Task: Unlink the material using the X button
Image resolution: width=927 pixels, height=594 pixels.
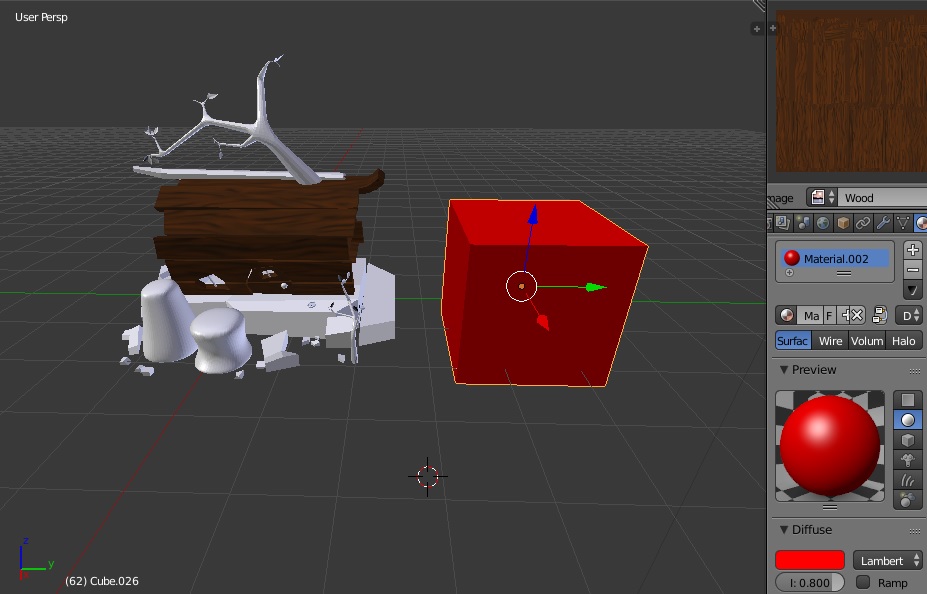Action: tap(856, 314)
